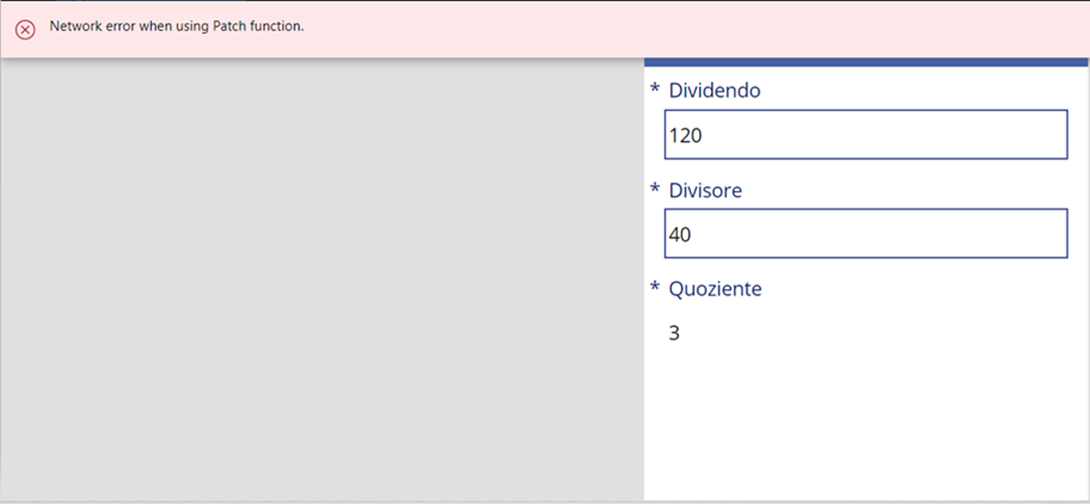This screenshot has width=1090, height=504.
Task: Click the number 40 in Divisore
Action: [x=680, y=235]
